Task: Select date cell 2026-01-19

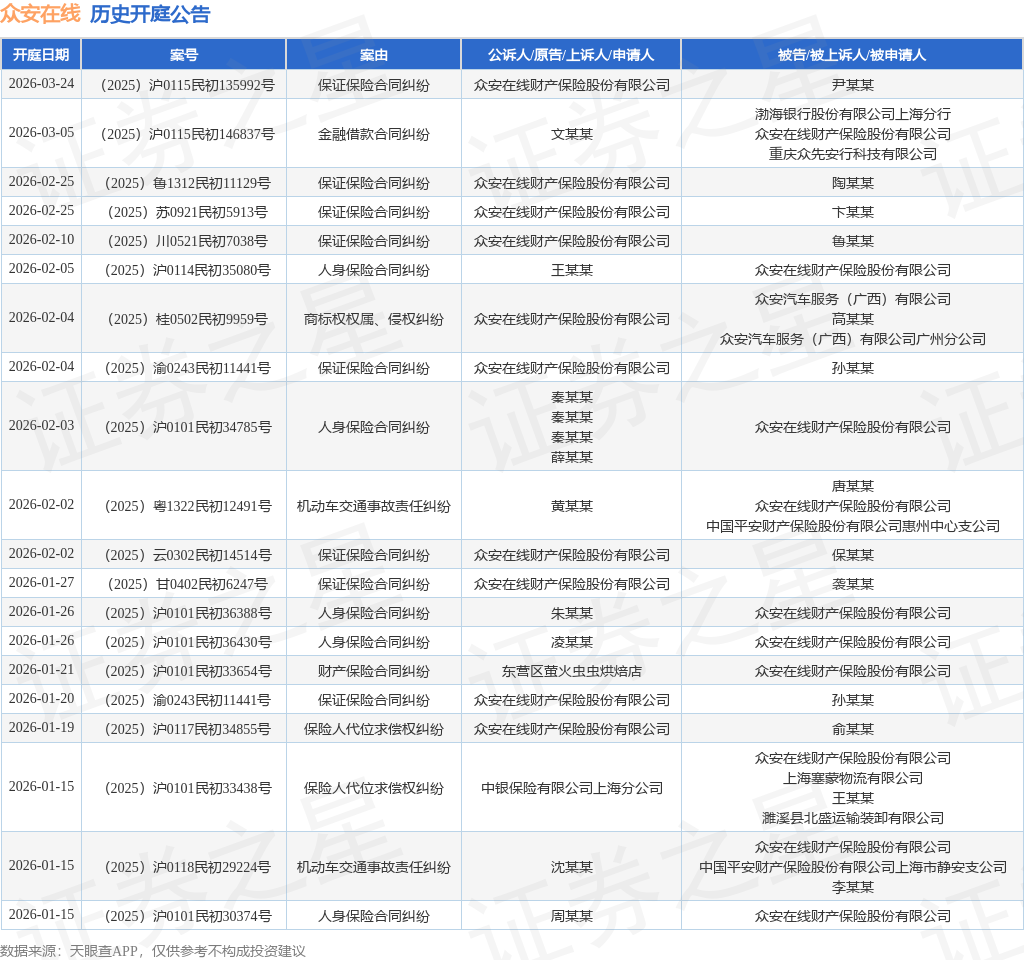Action: point(41,727)
